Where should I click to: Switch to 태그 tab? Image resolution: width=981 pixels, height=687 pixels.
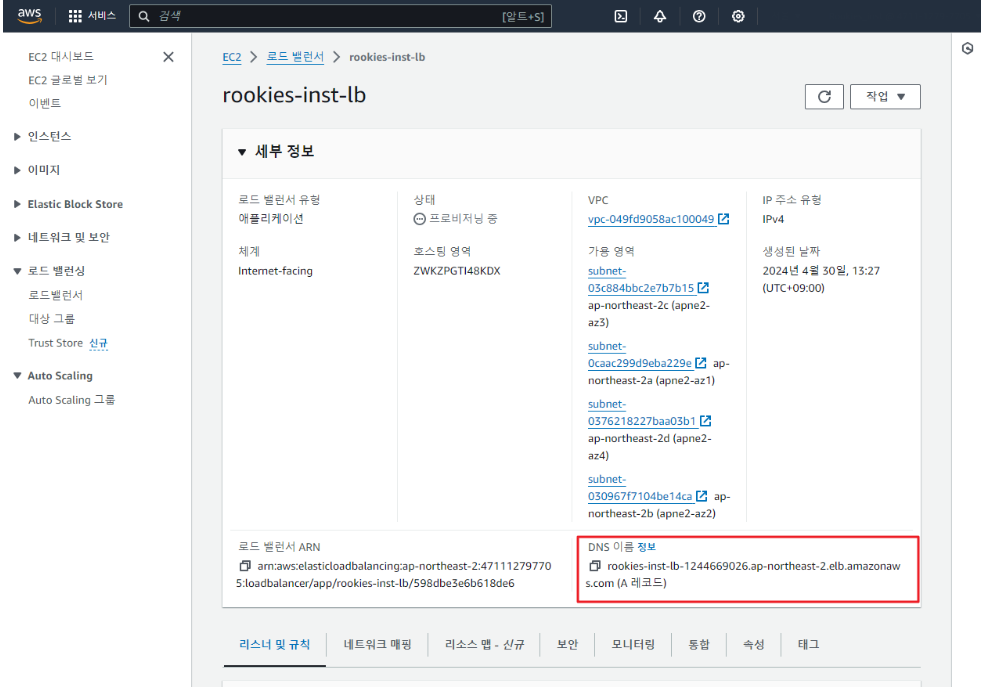(808, 644)
